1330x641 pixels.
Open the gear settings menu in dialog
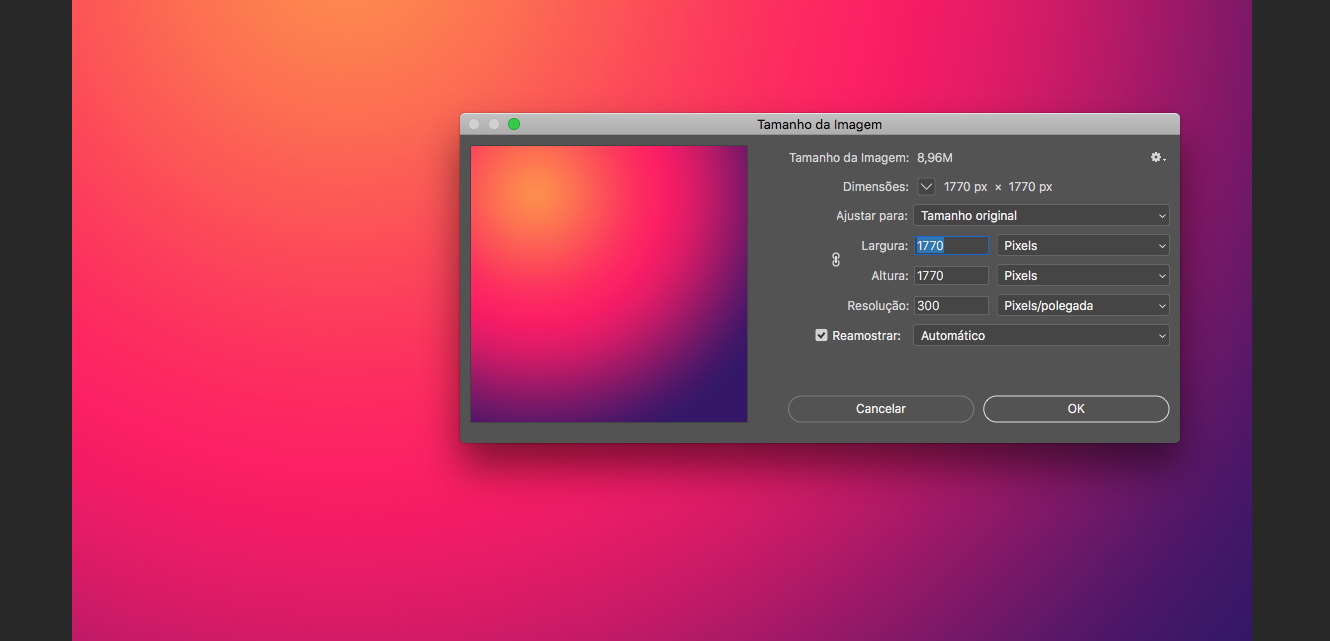(x=1157, y=158)
